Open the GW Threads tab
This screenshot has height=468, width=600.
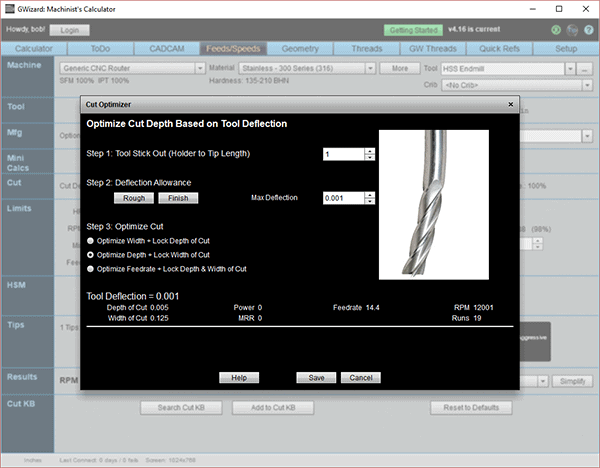coord(433,49)
